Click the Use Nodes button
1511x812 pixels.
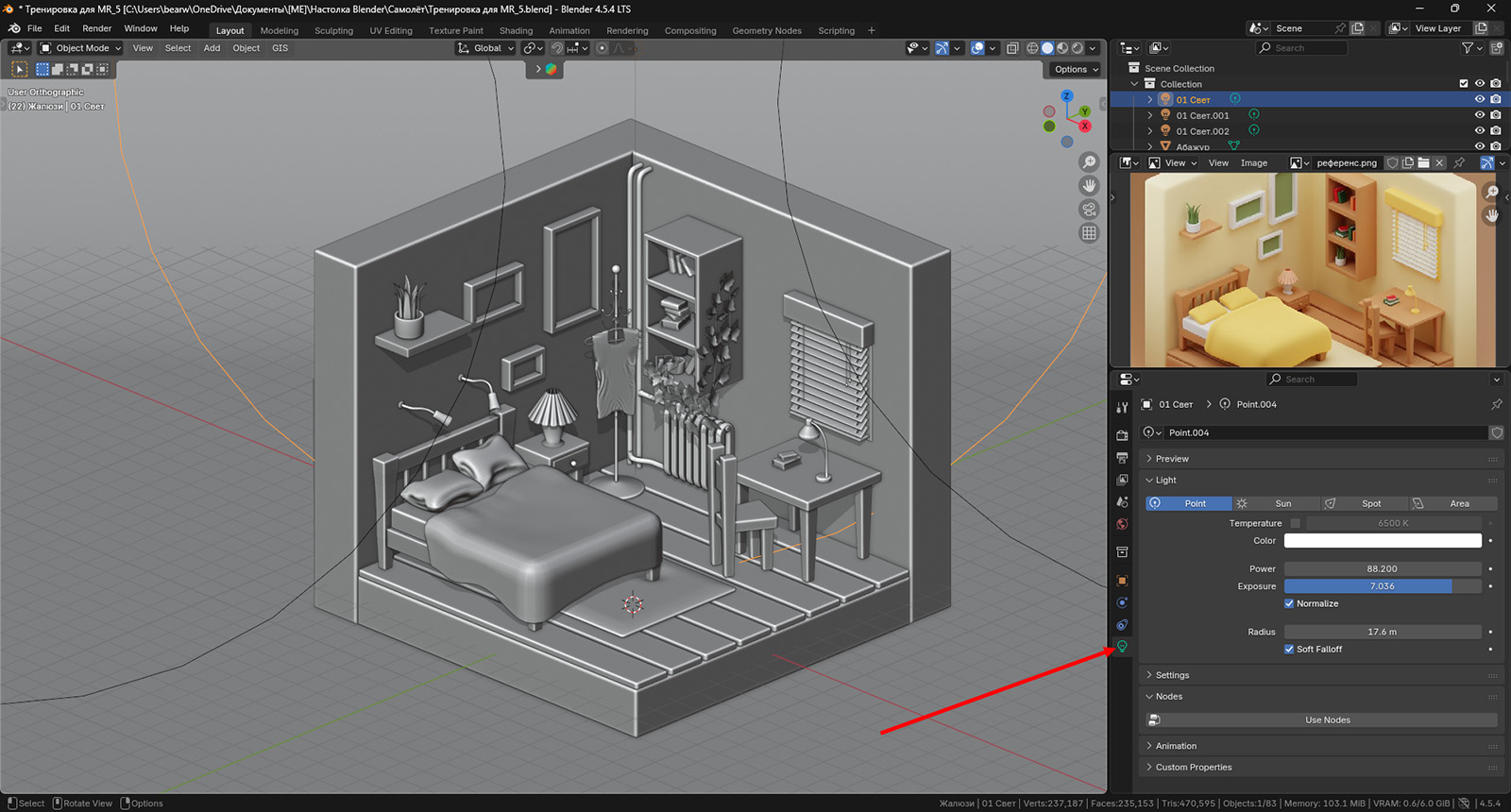click(x=1327, y=720)
